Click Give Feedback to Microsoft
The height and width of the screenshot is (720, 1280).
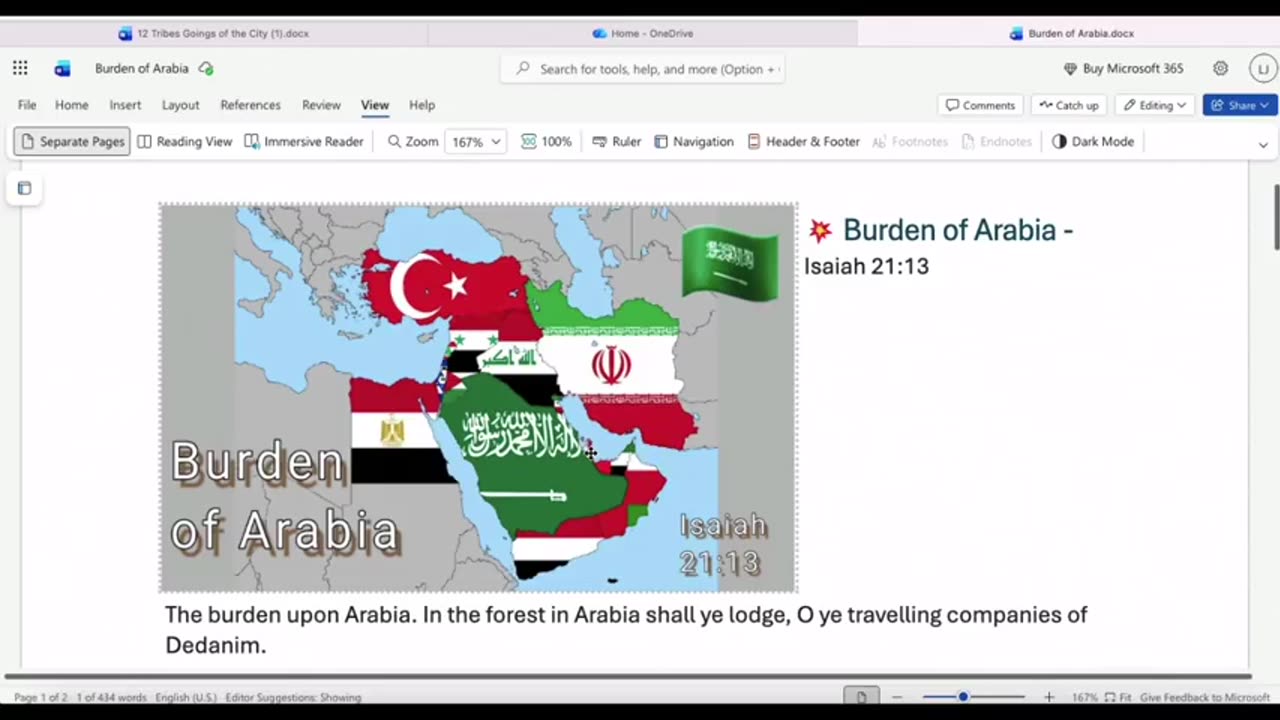click(1205, 697)
